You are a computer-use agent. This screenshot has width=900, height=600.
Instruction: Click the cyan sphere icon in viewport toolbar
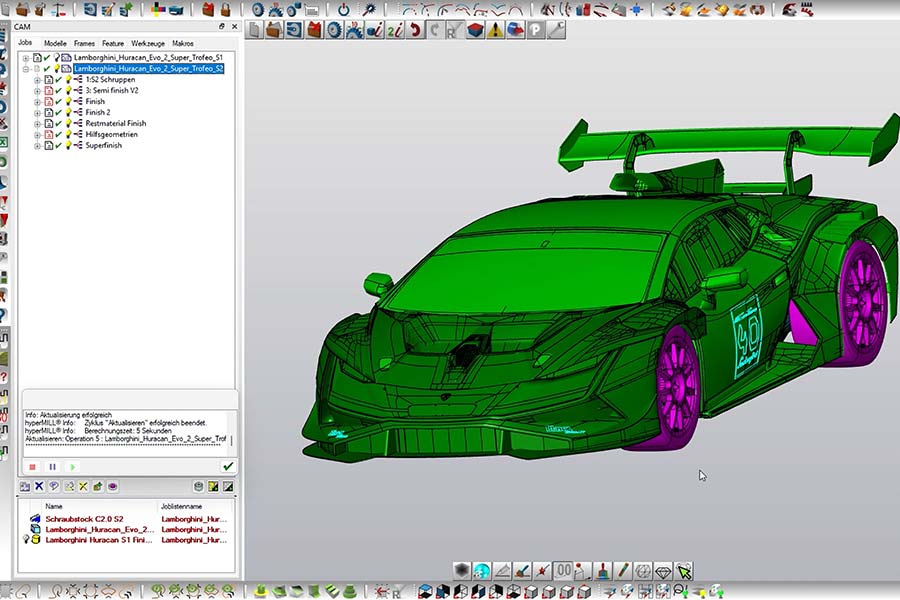pyautogui.click(x=482, y=571)
